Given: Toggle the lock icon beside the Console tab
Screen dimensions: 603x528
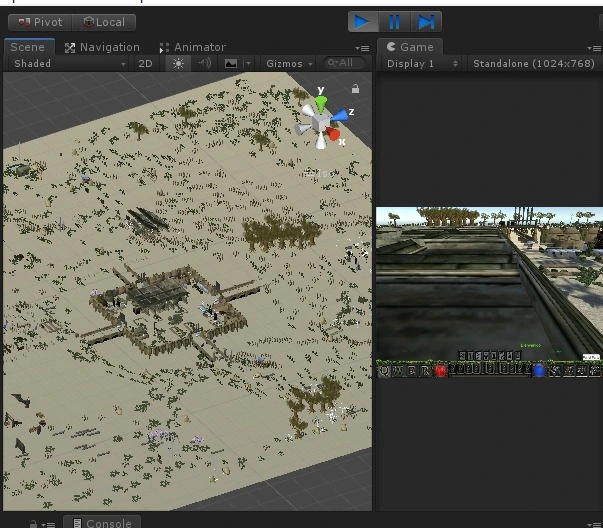Looking at the screenshot, I should pos(33,524).
